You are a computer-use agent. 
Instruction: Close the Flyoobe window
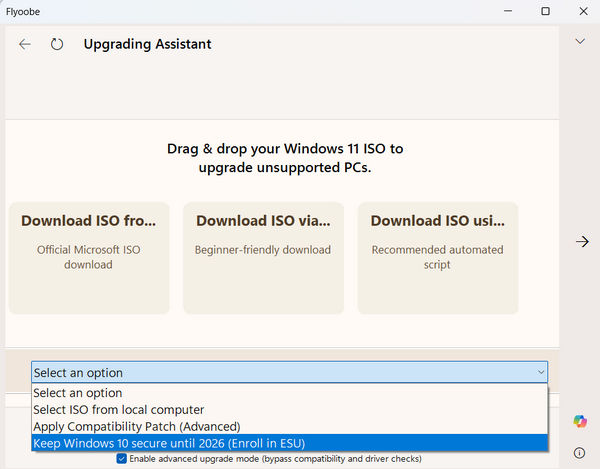(x=583, y=11)
